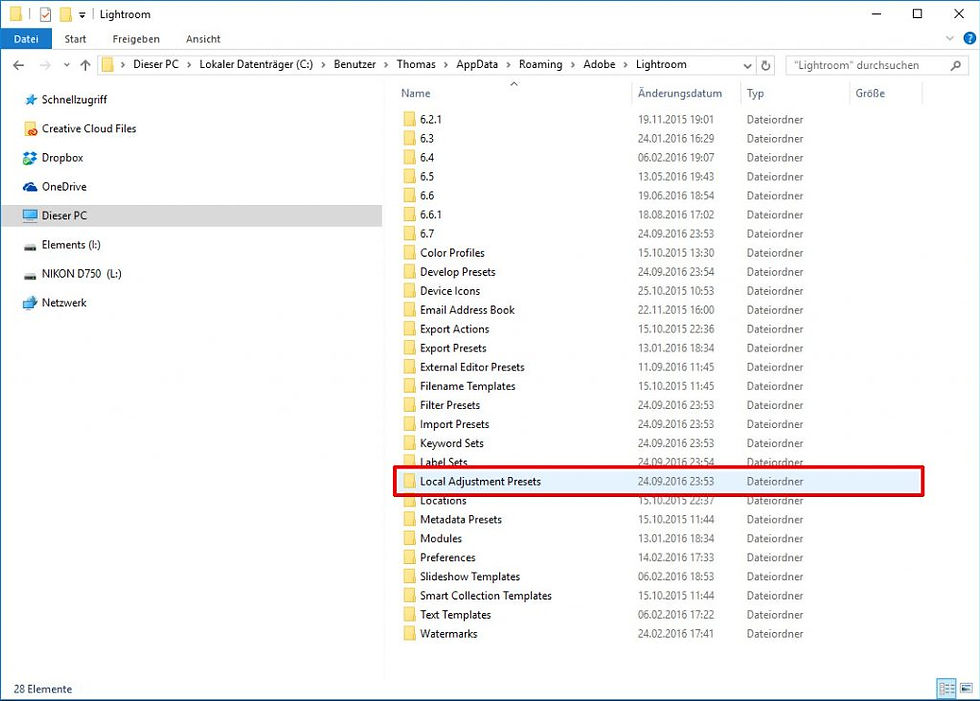Image resolution: width=980 pixels, height=701 pixels.
Task: Click Lokaler Datenträger (C:) breadcrumb
Action: pyautogui.click(x=256, y=64)
